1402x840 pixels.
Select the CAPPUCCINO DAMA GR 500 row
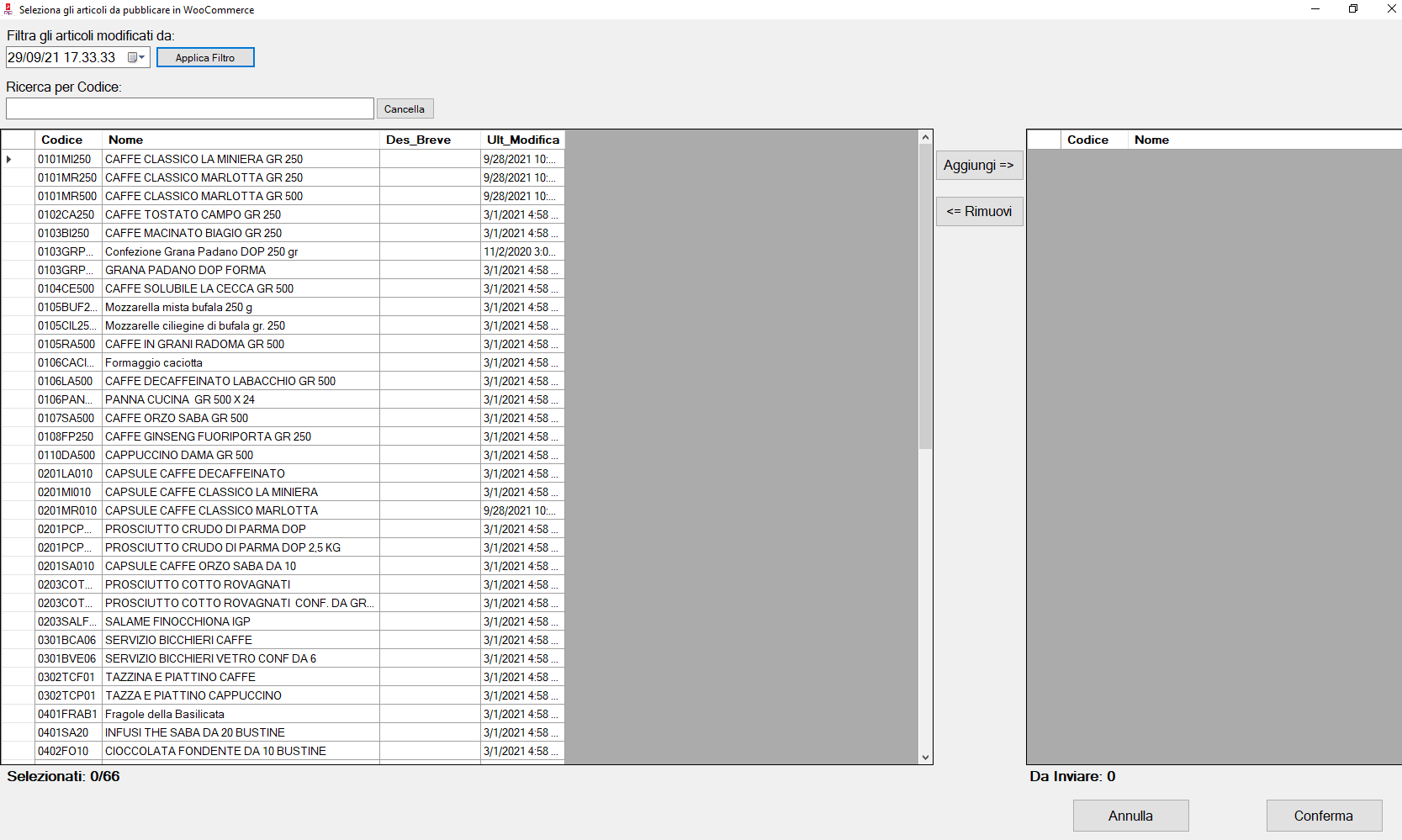[240, 456]
